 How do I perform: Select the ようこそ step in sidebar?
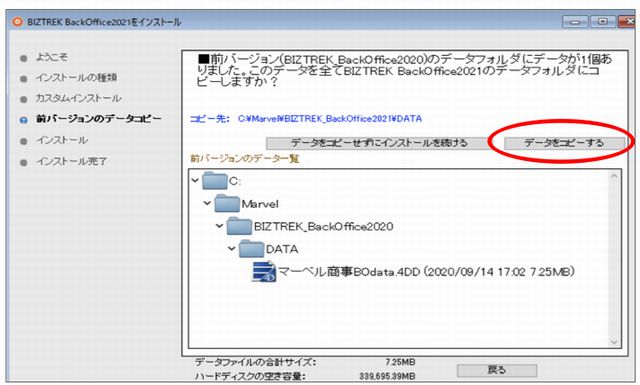click(x=51, y=57)
